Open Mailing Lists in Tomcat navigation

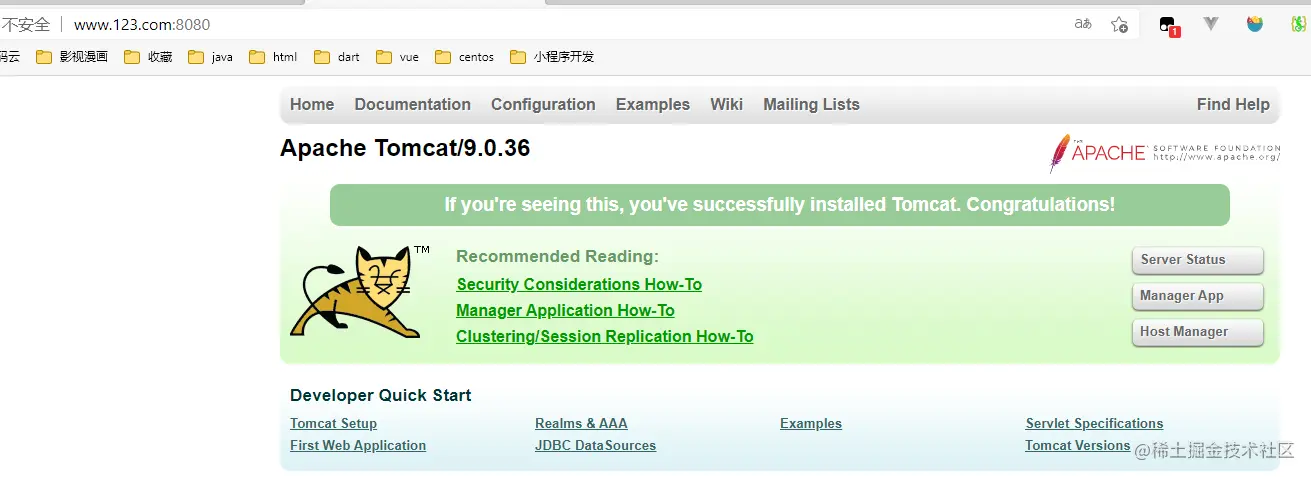pyautogui.click(x=811, y=104)
